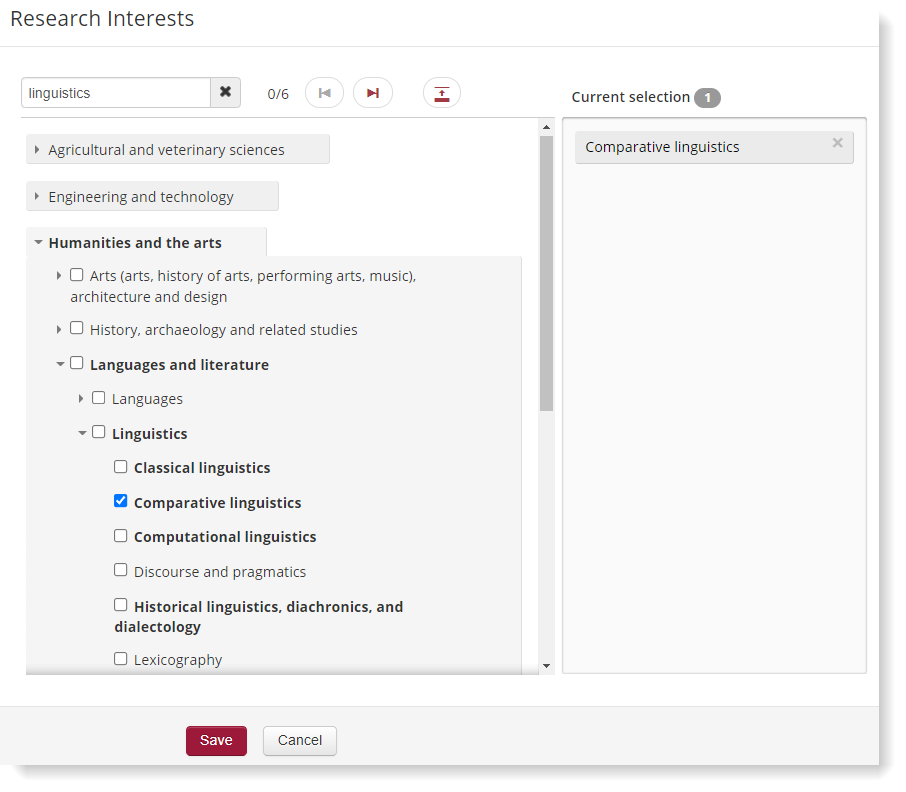
Task: Tick the Classical linguistics checkbox
Action: point(121,467)
